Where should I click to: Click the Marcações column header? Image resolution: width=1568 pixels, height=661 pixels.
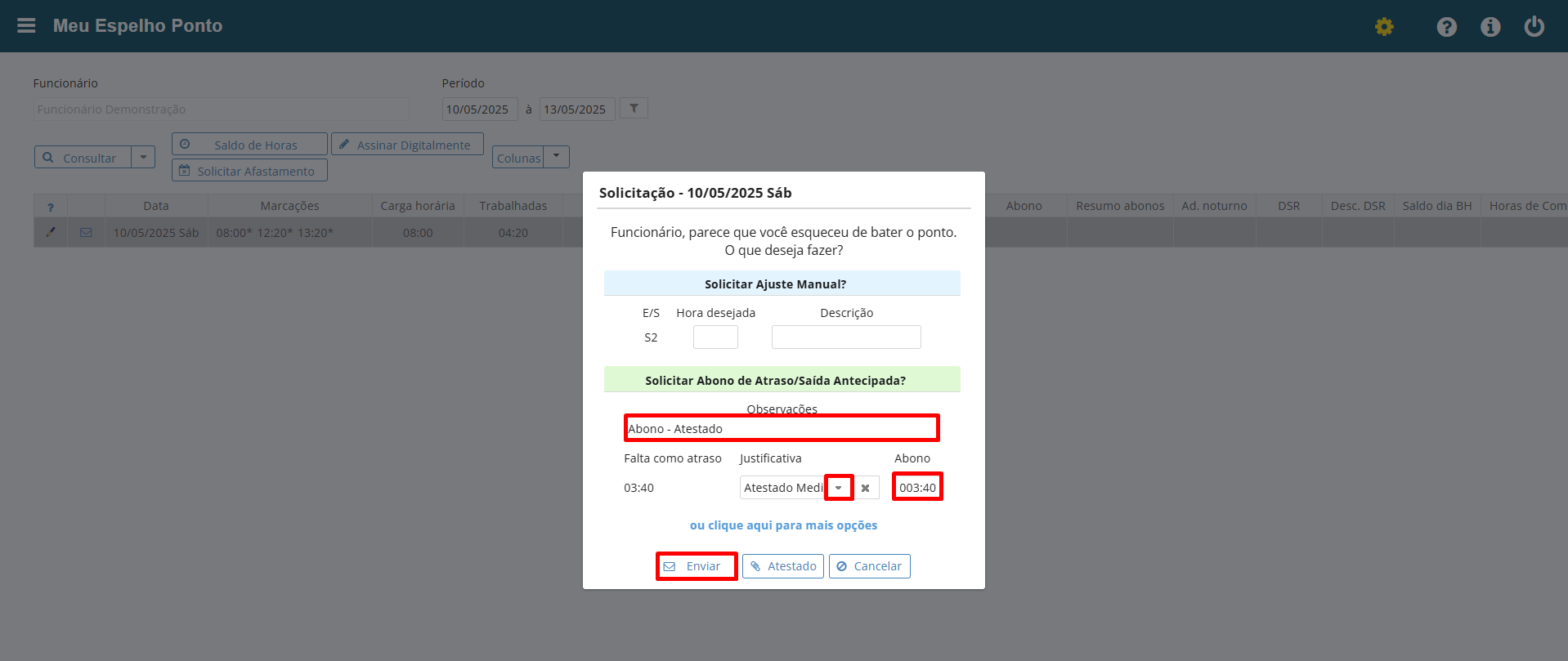click(x=289, y=206)
